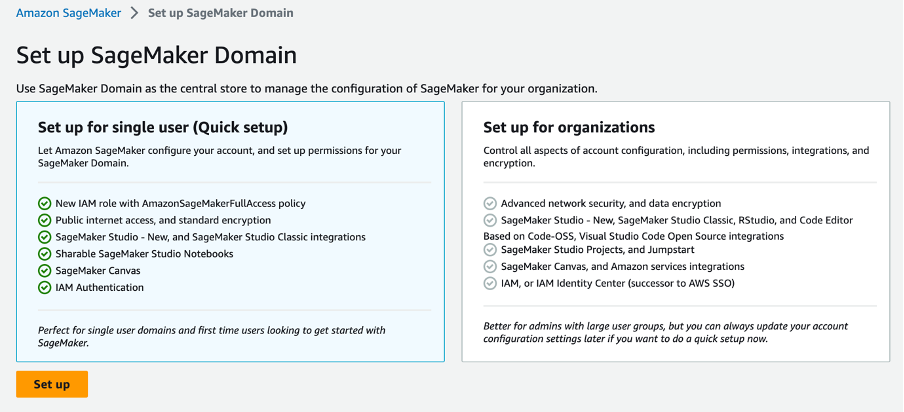Viewport: 904px width, 412px height.
Task: Click the grey check beside SageMaker Studio Classic, RStudio
Action: pos(490,220)
